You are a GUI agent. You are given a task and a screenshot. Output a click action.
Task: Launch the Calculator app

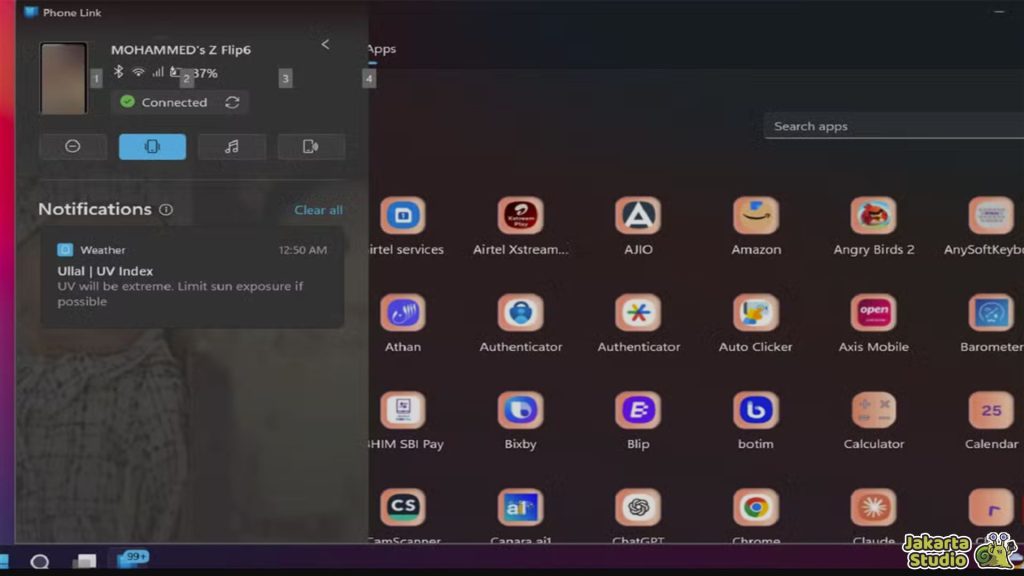pyautogui.click(x=873, y=410)
